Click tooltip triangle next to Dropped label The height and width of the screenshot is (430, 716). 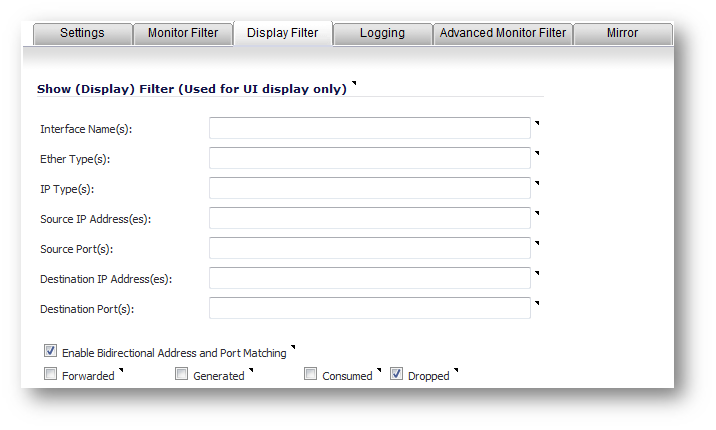click(x=456, y=370)
